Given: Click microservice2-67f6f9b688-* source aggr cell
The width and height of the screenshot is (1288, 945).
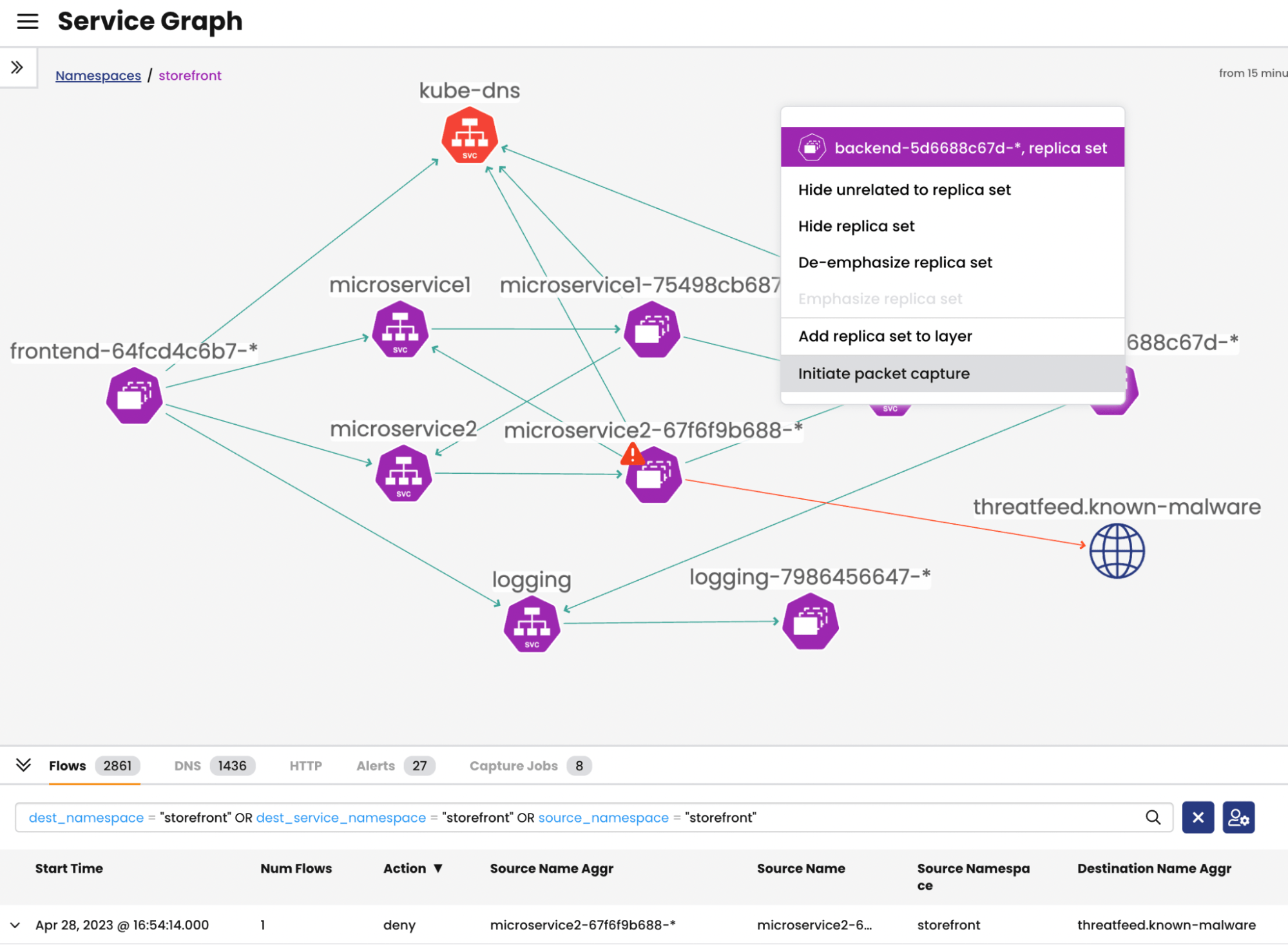Looking at the screenshot, I should (x=582, y=925).
